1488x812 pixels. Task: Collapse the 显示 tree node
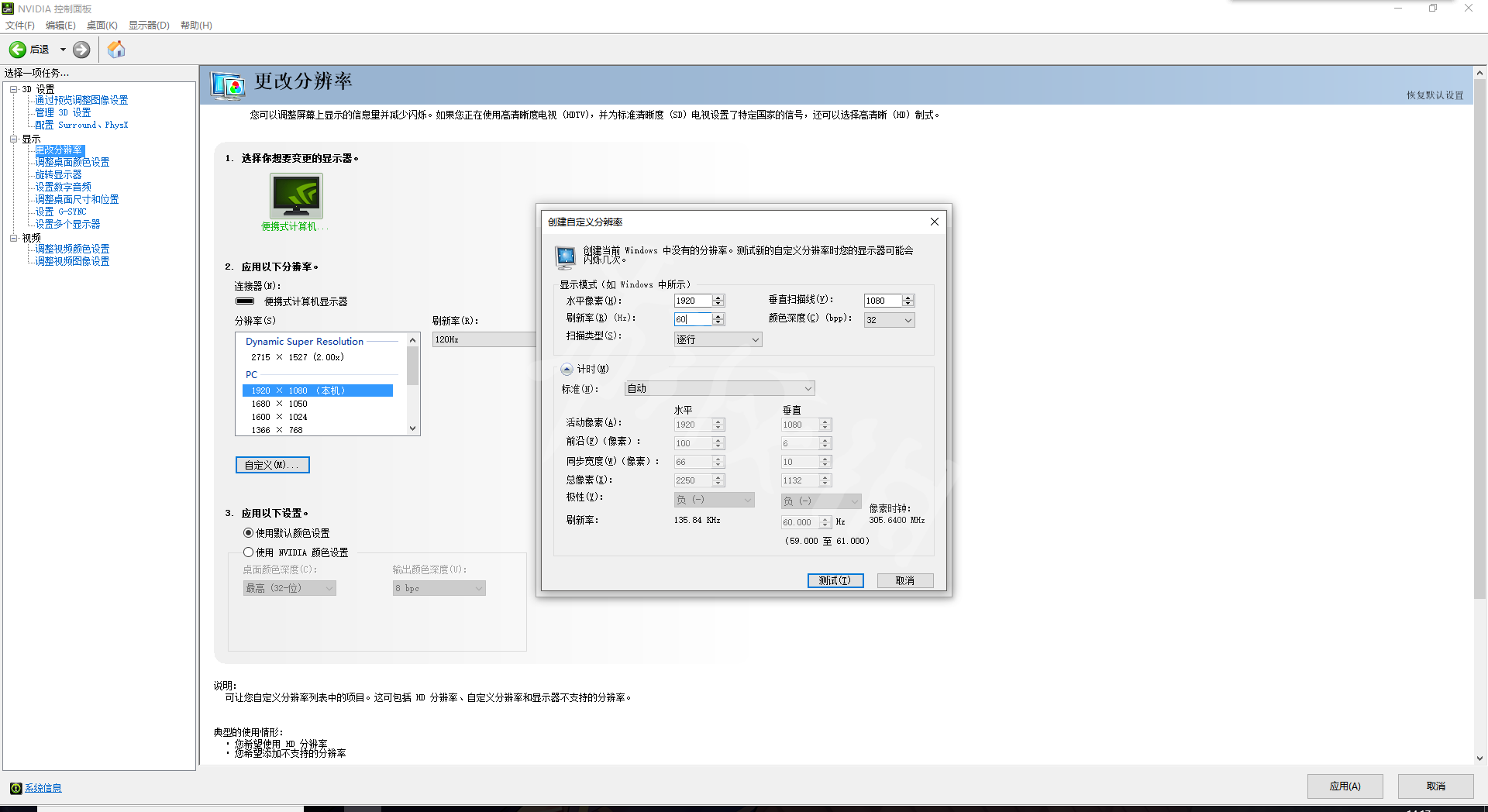click(14, 139)
